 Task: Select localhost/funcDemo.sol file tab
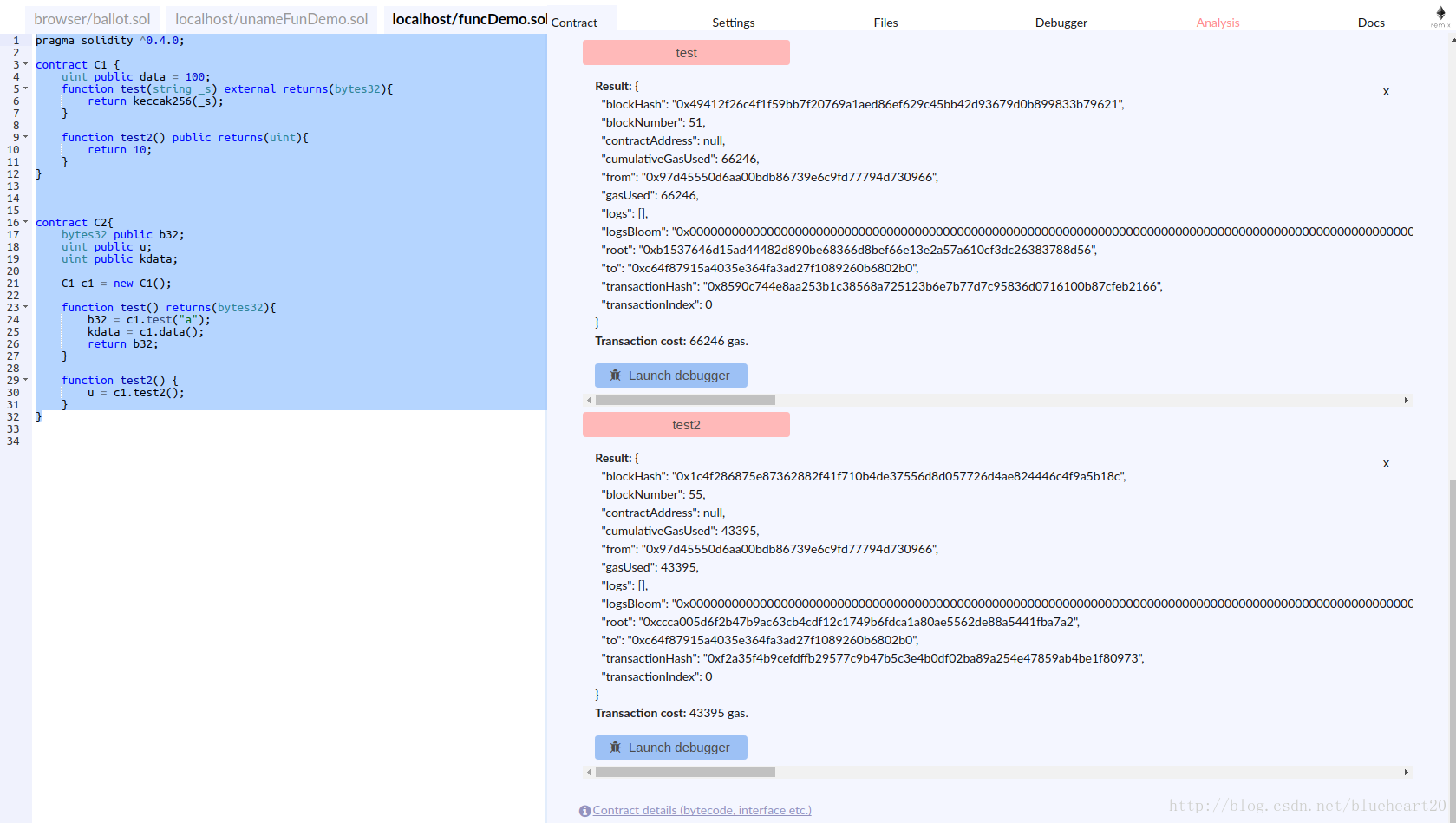coord(467,19)
